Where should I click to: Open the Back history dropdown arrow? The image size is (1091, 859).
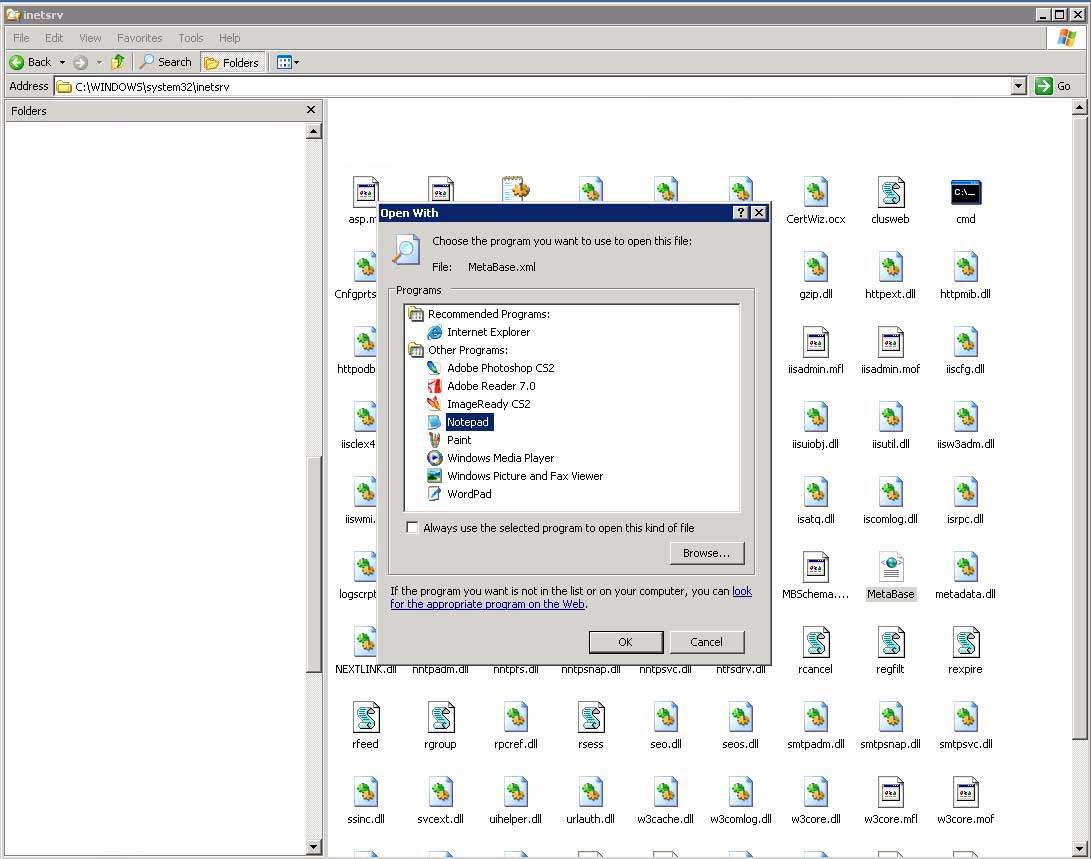tap(62, 62)
